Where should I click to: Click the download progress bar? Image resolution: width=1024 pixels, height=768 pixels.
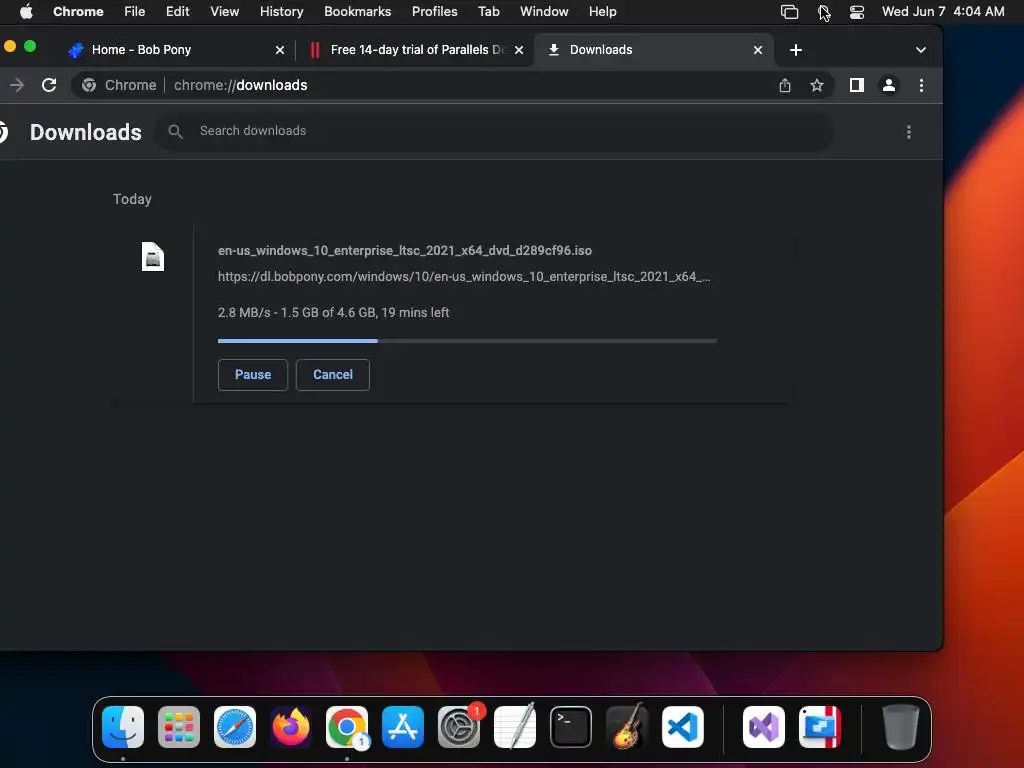(468, 340)
